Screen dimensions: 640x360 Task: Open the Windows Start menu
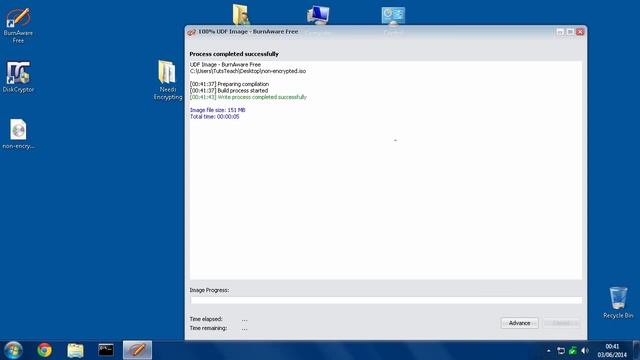[13, 350]
